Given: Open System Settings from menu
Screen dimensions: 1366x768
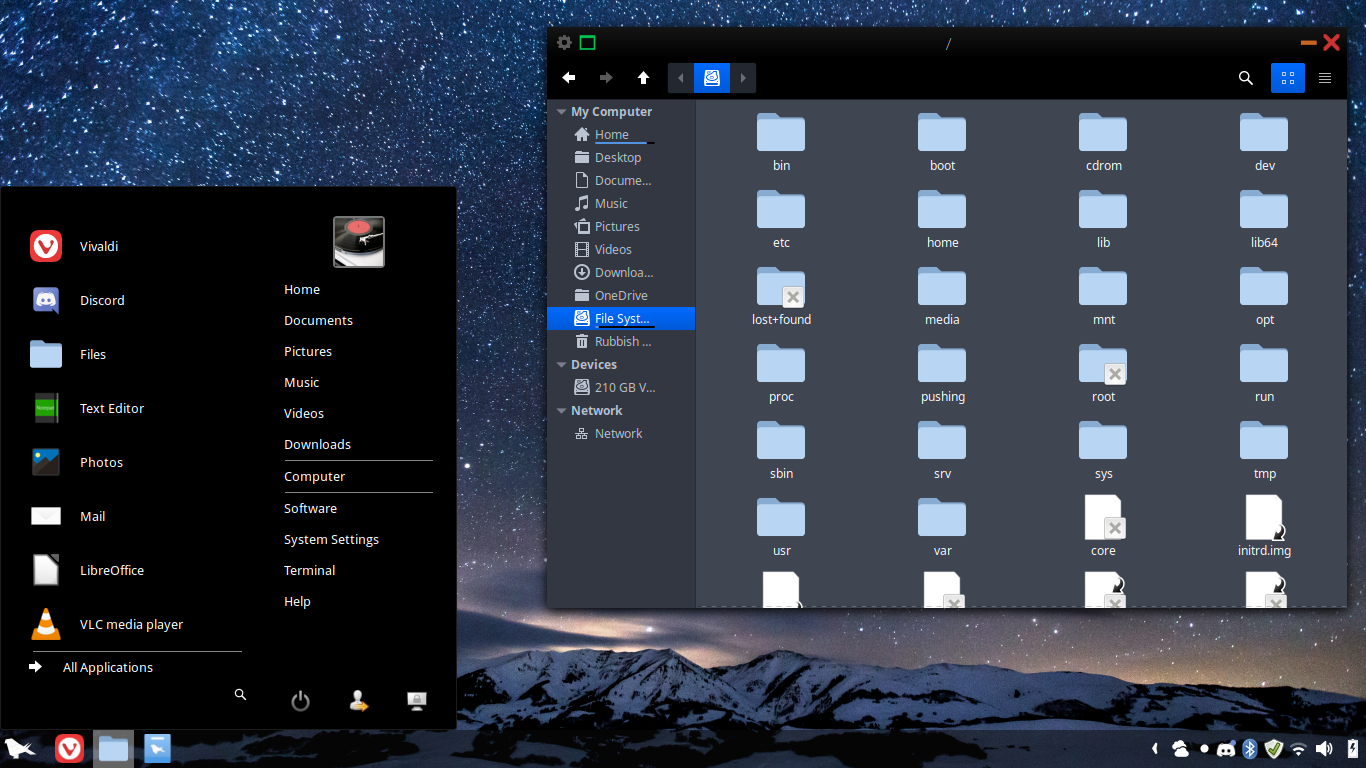Looking at the screenshot, I should (x=331, y=539).
